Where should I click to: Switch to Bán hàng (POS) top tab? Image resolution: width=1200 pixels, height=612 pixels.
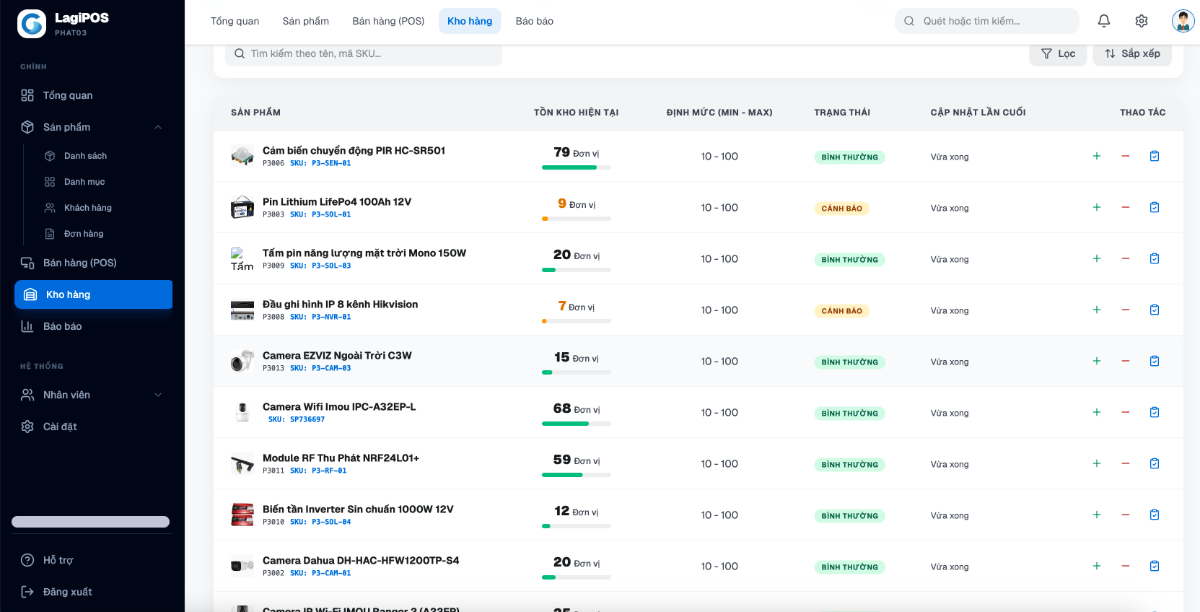coord(388,21)
